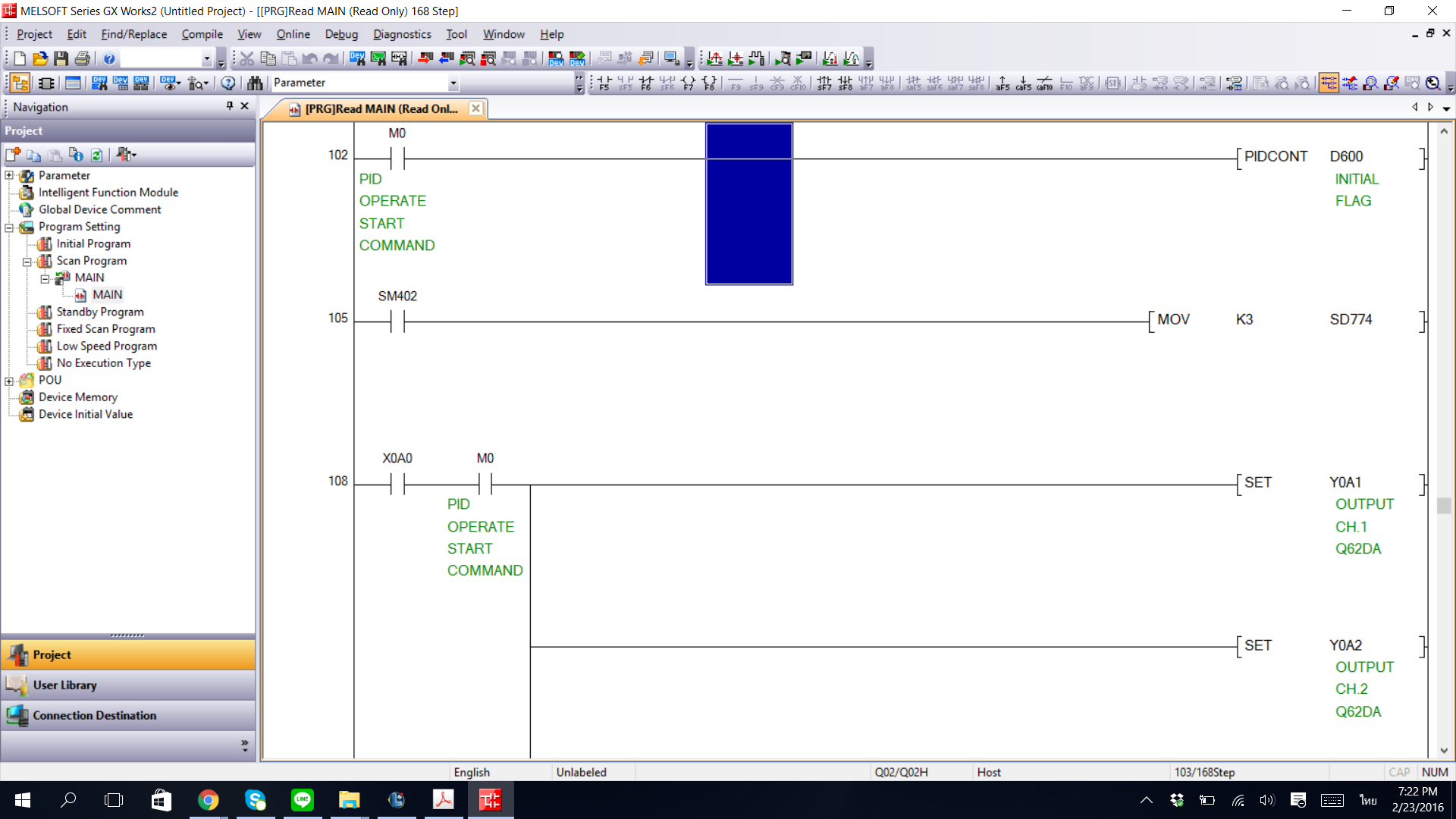Click the zoom magnifier icon on ladder toolbar
The width and height of the screenshot is (1456, 819).
tap(1432, 83)
